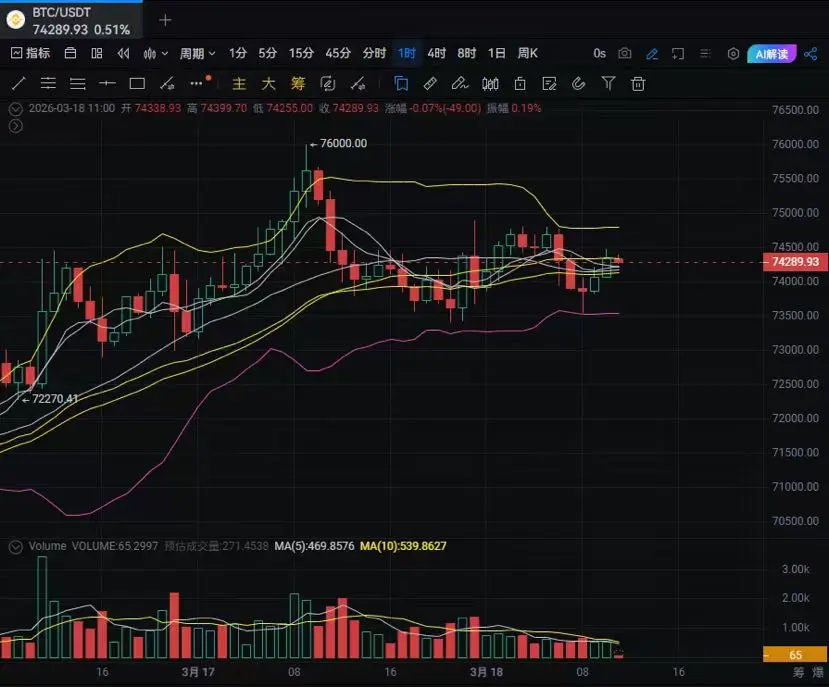Image resolution: width=829 pixels, height=687 pixels.
Task: Click the rotate/refresh square icon
Action: 328,84
